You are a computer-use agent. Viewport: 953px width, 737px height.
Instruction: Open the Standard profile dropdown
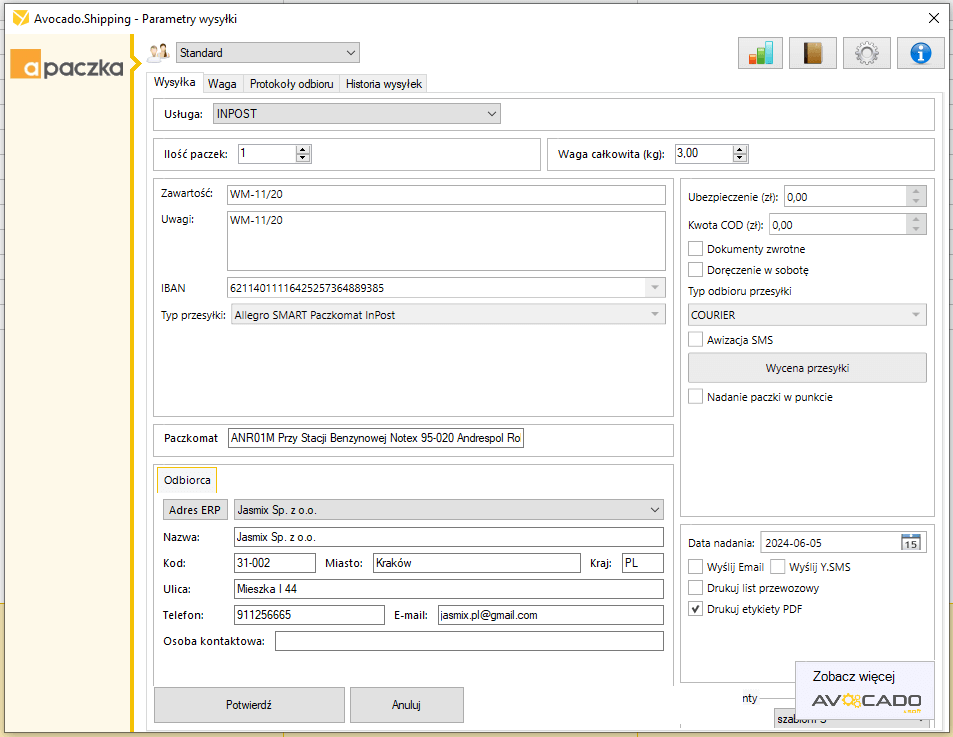click(350, 53)
